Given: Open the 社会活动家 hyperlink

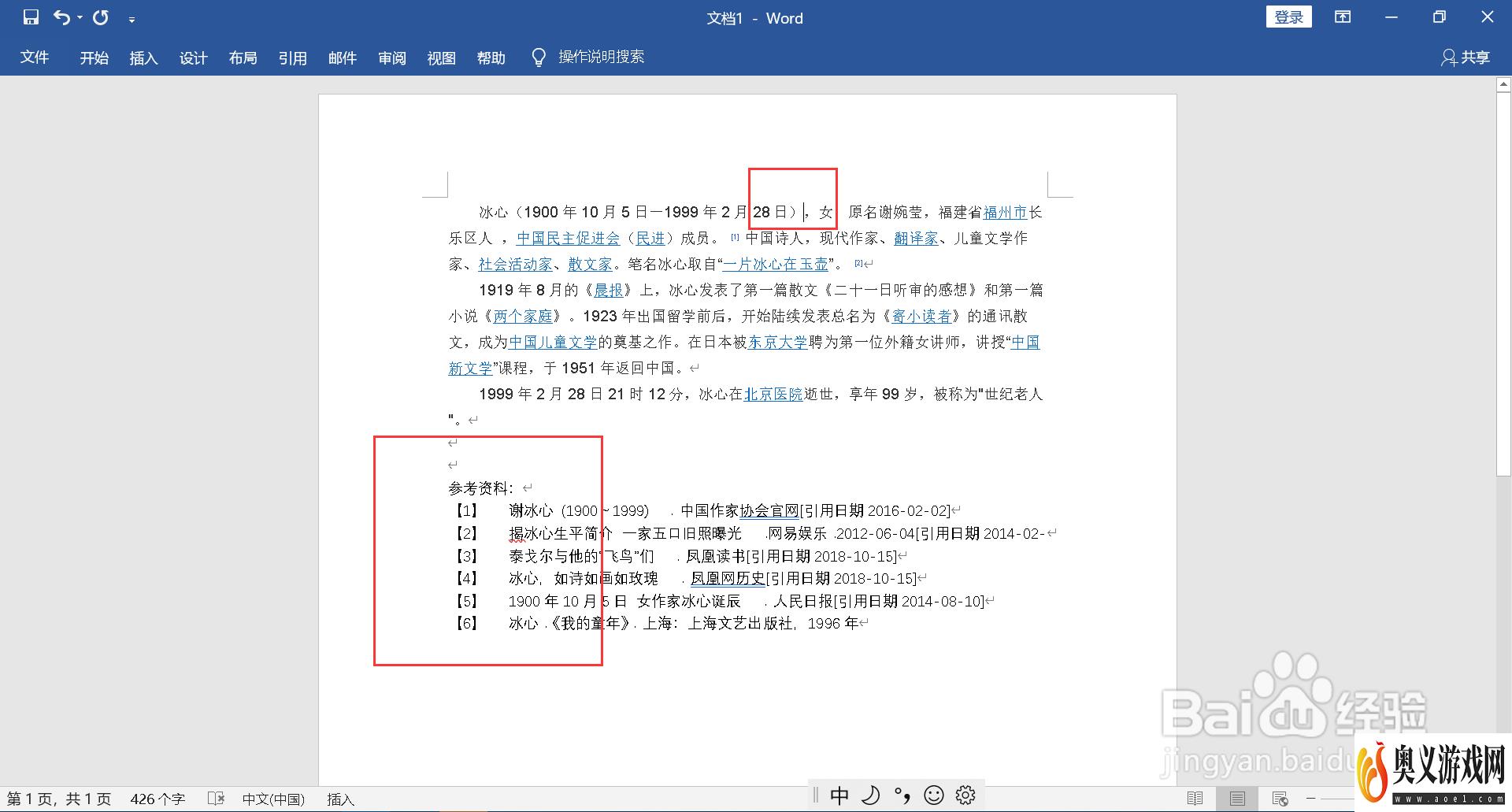Looking at the screenshot, I should [x=516, y=265].
